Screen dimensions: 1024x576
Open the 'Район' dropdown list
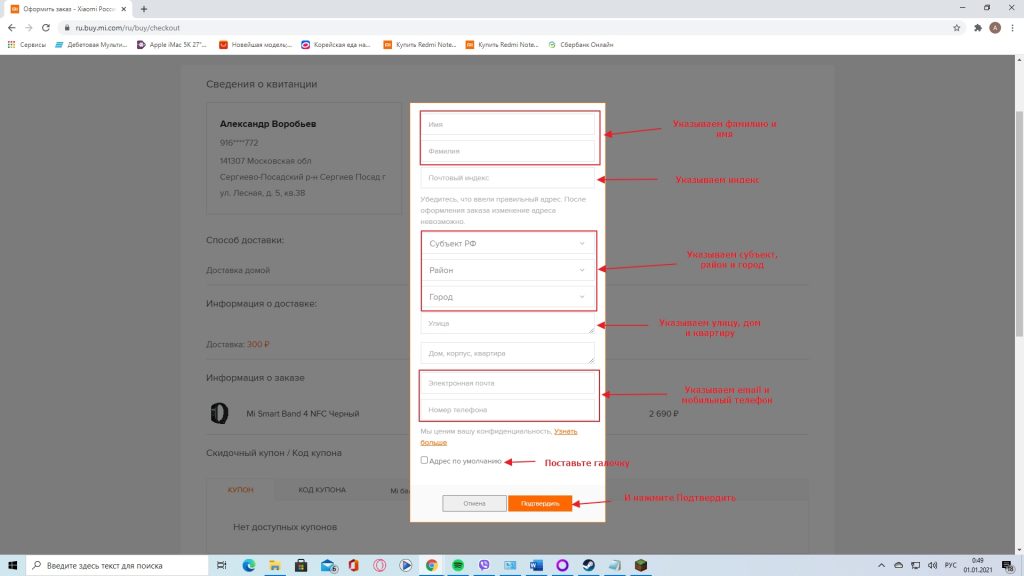pyautogui.click(x=508, y=270)
